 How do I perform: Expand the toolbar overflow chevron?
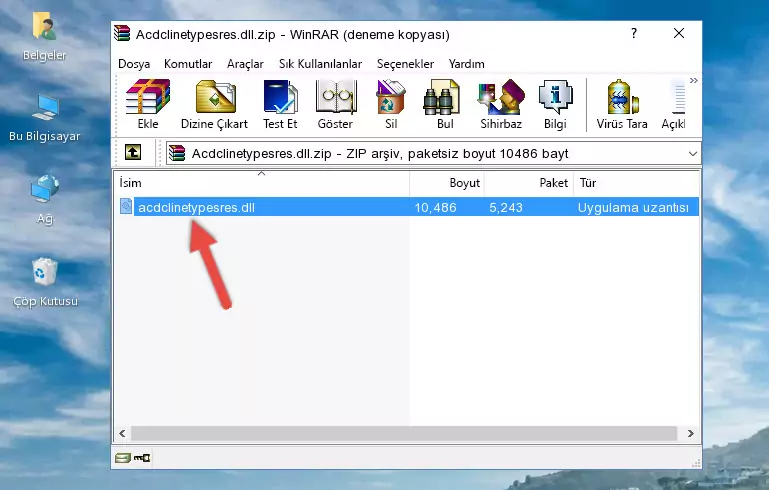(x=693, y=80)
